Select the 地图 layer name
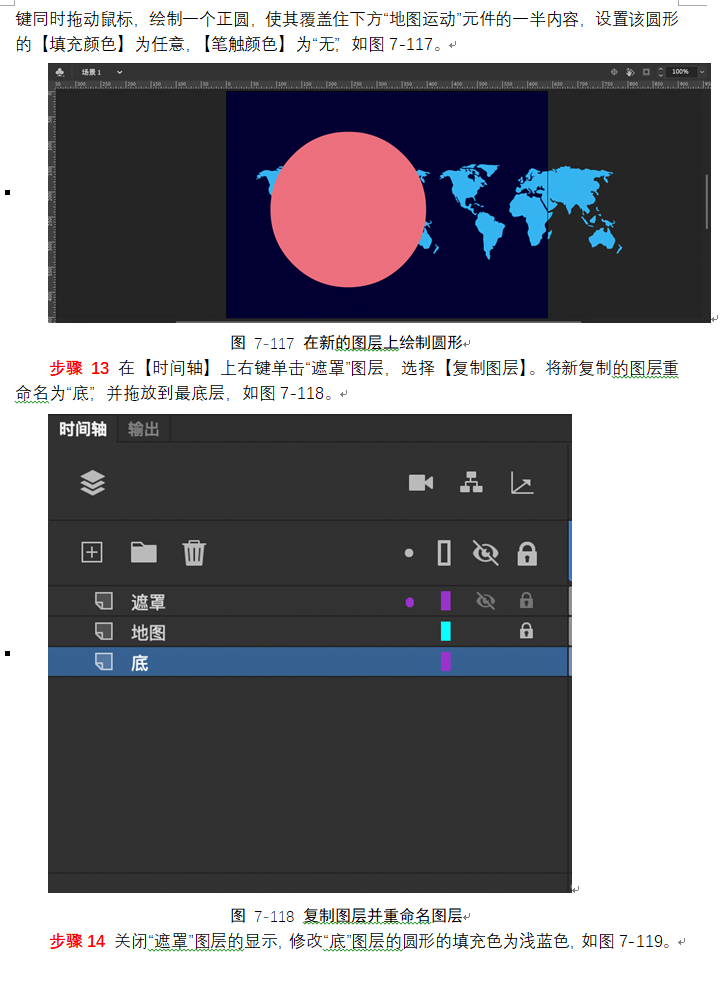 tap(148, 632)
